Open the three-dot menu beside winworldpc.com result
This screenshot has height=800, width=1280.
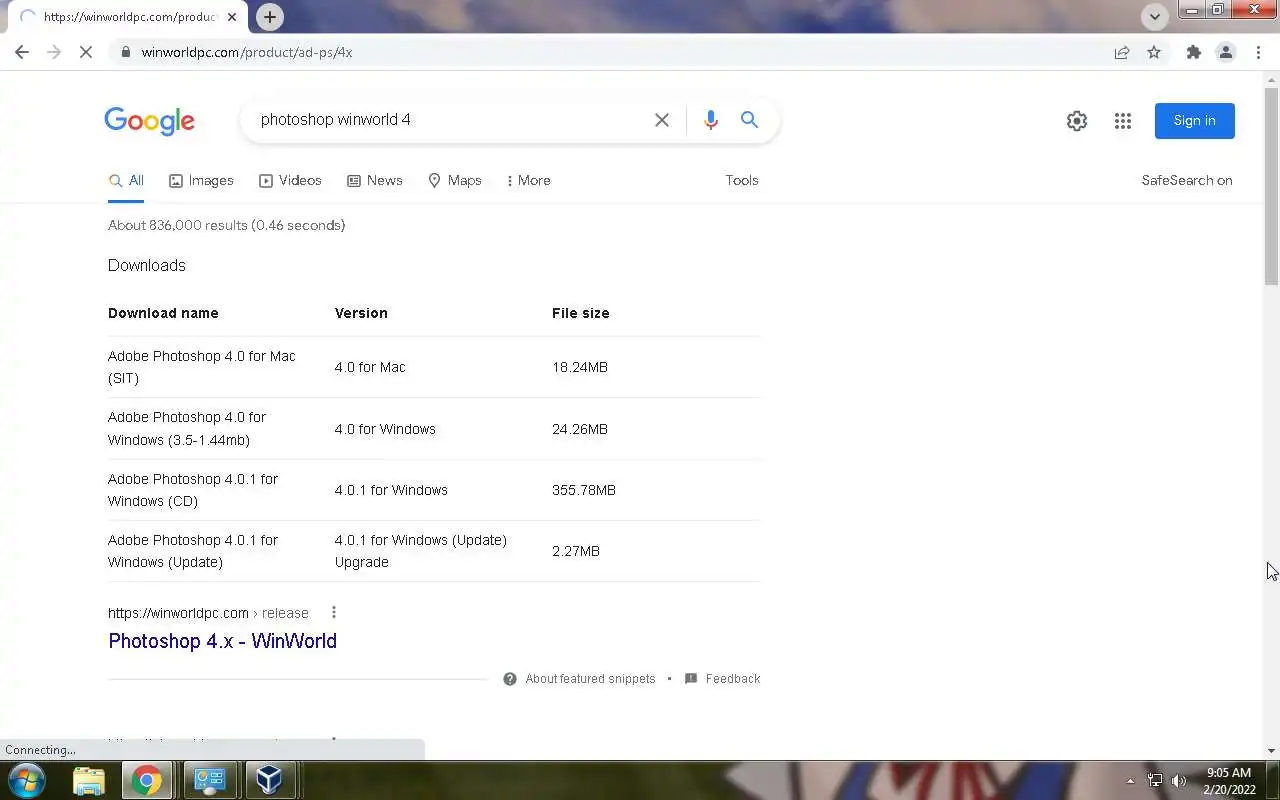tap(334, 613)
